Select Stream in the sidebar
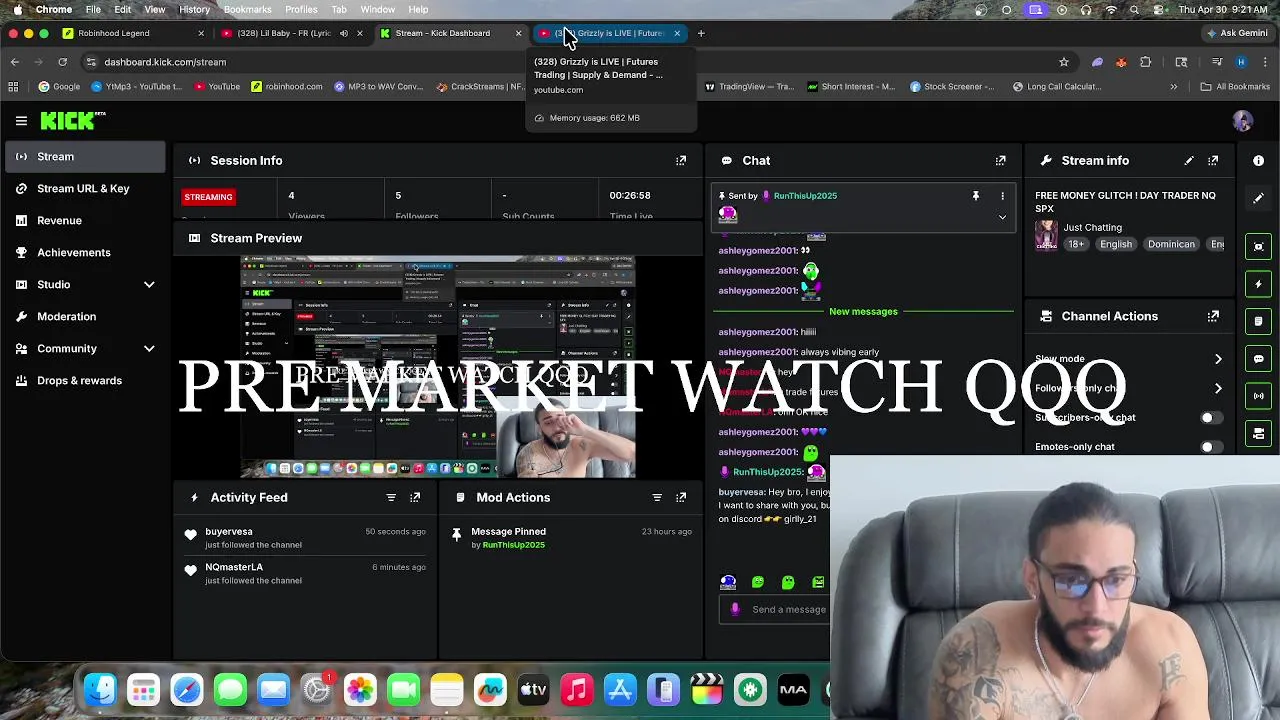This screenshot has width=1280, height=720. point(85,157)
